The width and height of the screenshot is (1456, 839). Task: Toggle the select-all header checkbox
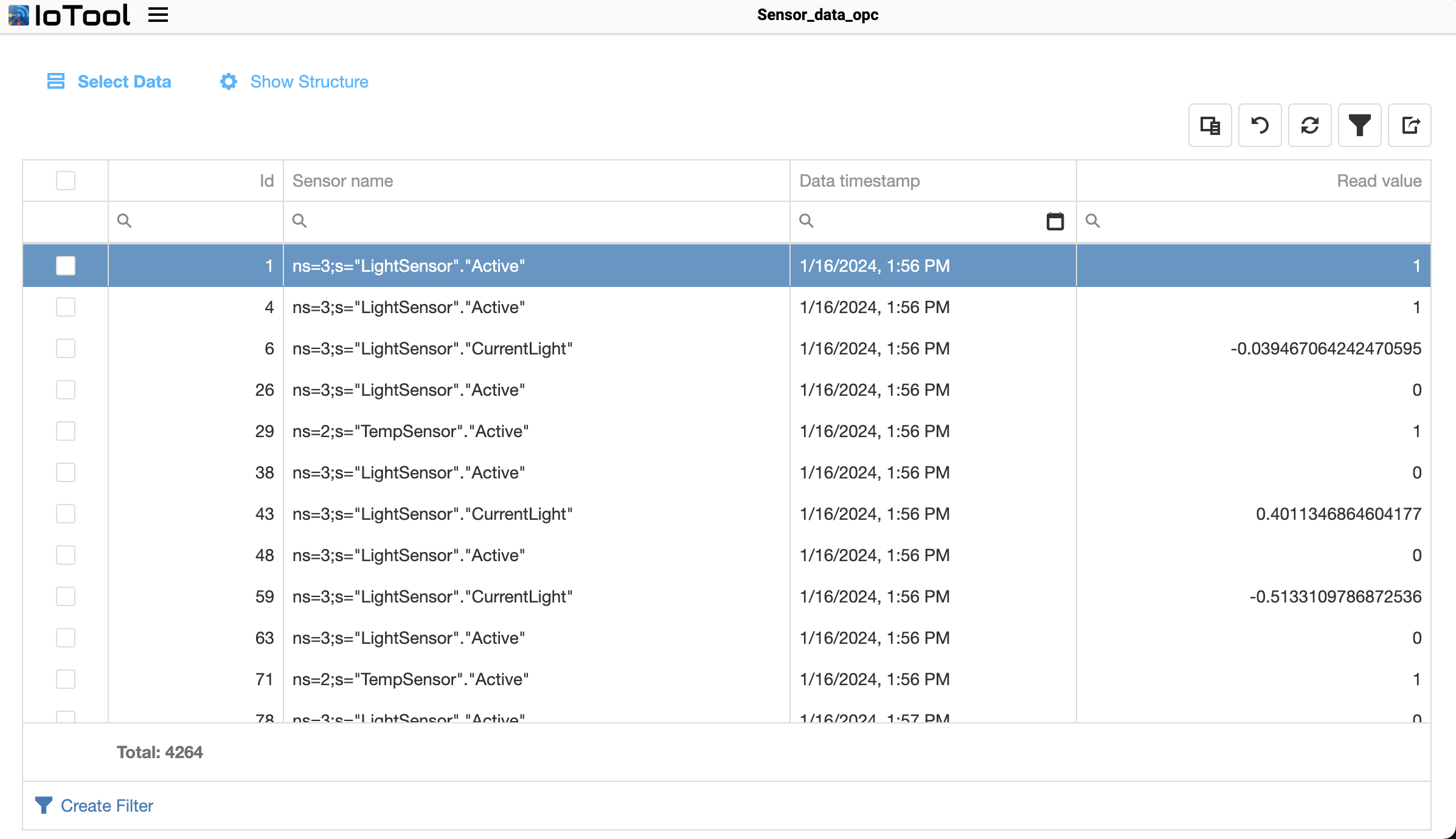[66, 181]
